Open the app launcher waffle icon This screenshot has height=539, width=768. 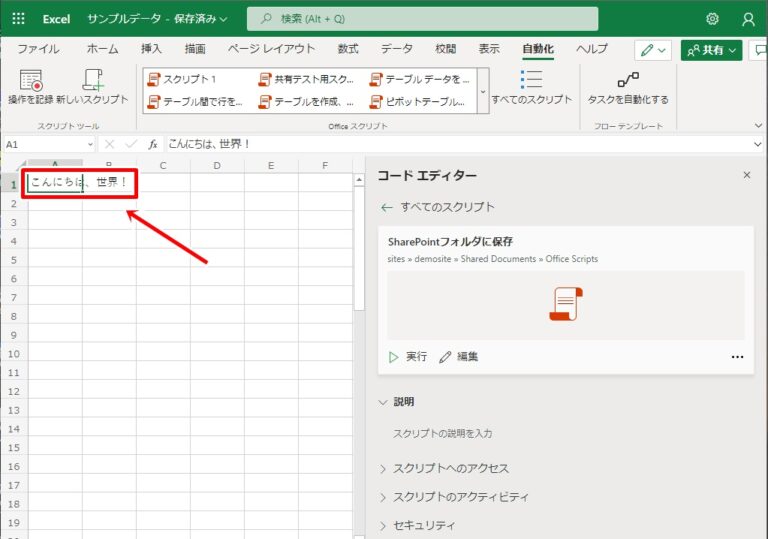coord(18,19)
